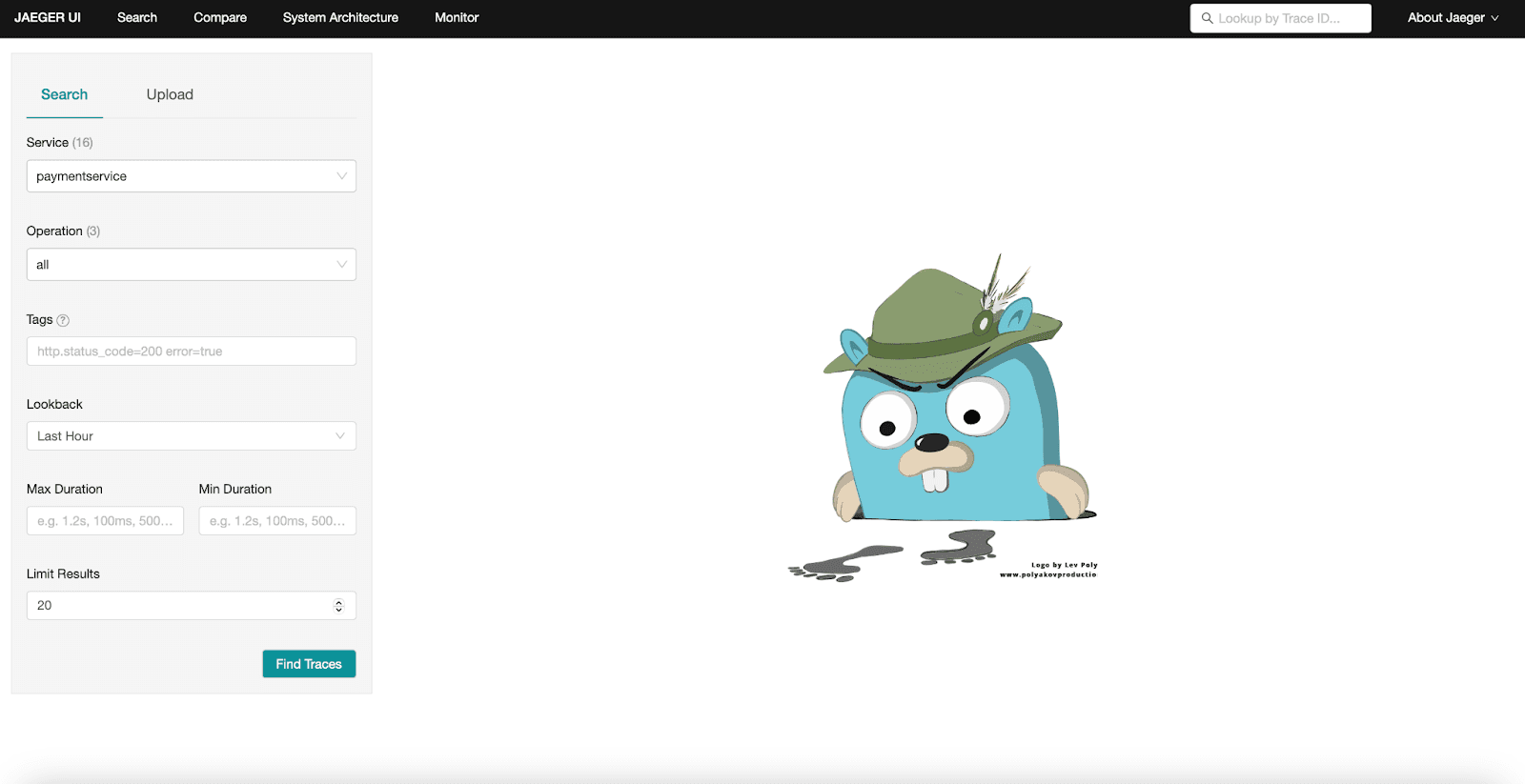Open the Monitor page

pos(457,18)
